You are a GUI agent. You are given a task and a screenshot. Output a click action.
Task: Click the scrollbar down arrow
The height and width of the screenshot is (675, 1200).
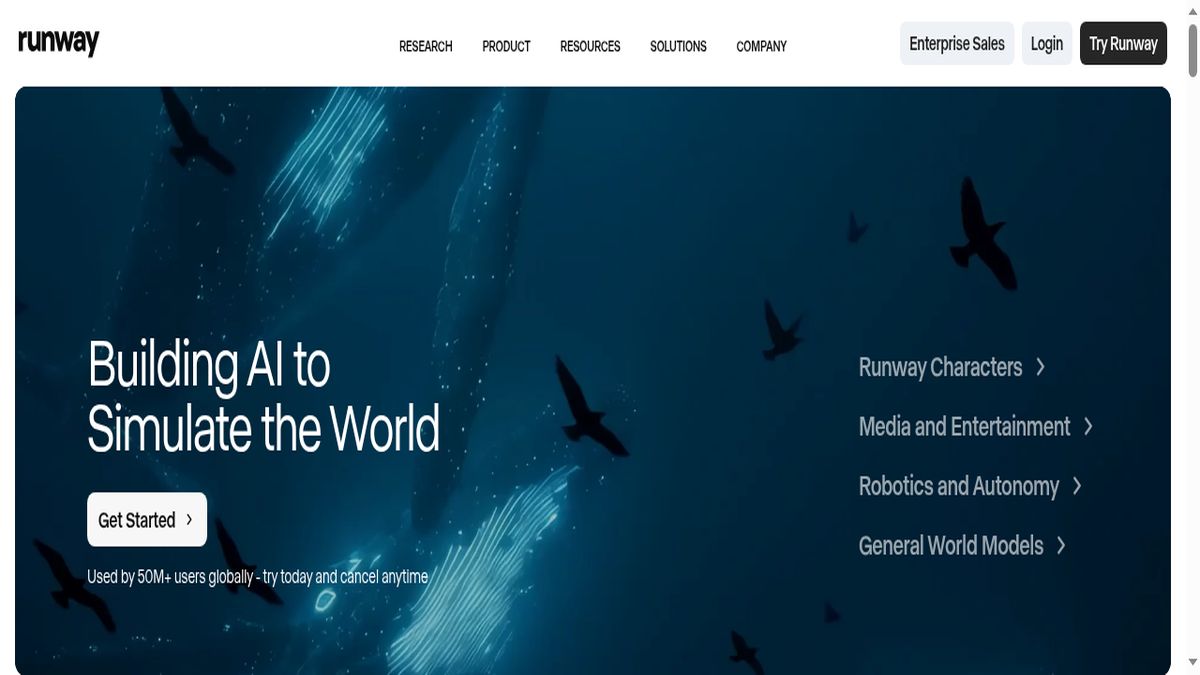pos(1192,662)
